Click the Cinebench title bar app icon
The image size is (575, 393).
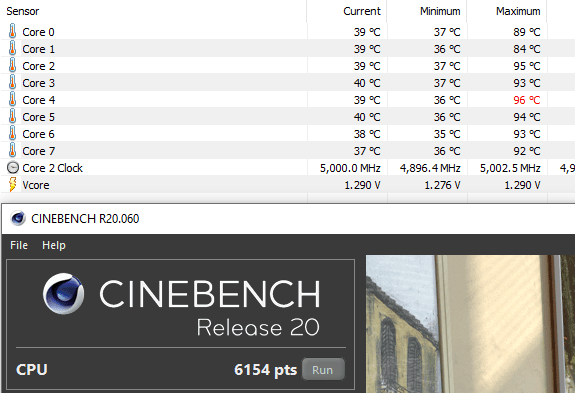[x=18, y=218]
